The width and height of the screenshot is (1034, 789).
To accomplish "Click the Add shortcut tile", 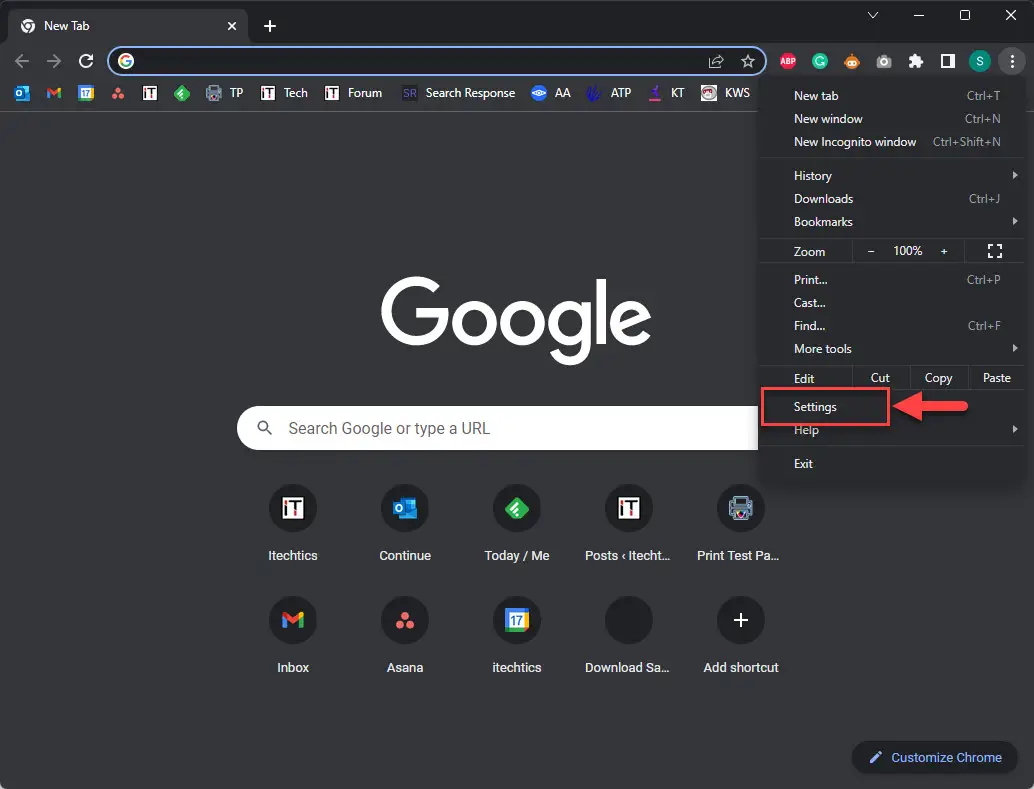I will (x=741, y=635).
